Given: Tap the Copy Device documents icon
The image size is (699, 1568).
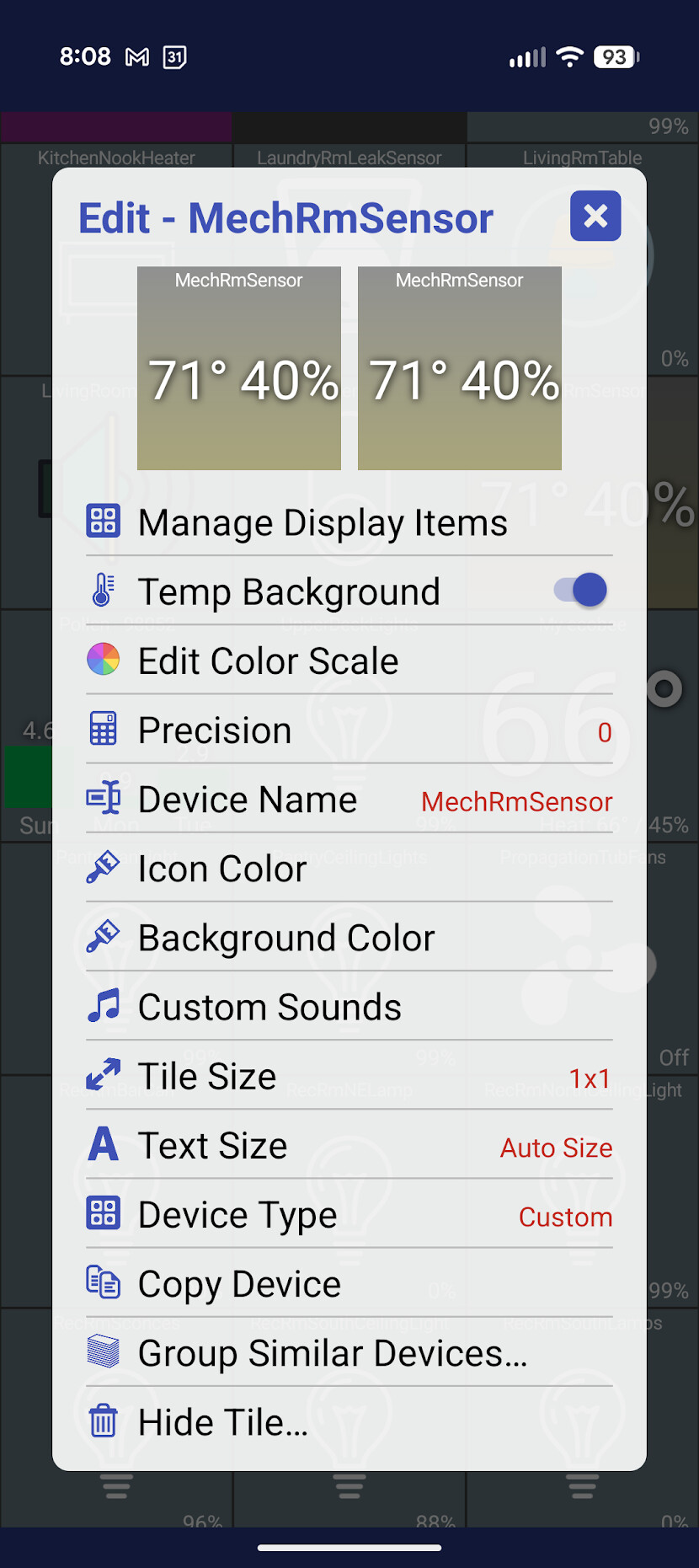Looking at the screenshot, I should point(104,1282).
